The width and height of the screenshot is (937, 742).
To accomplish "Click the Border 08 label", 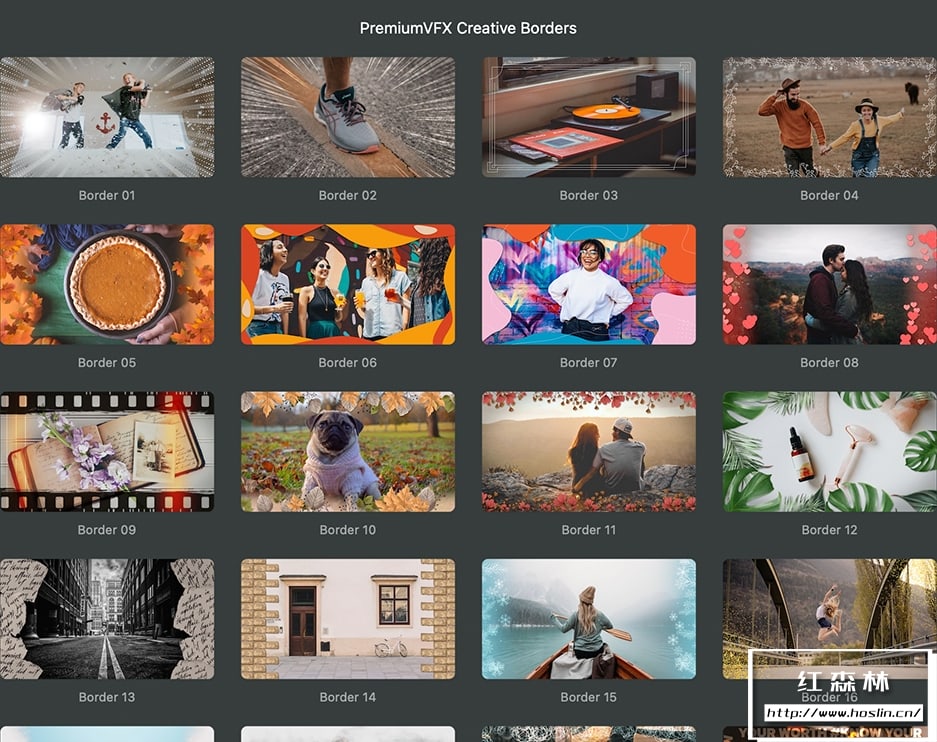I will pyautogui.click(x=829, y=363).
